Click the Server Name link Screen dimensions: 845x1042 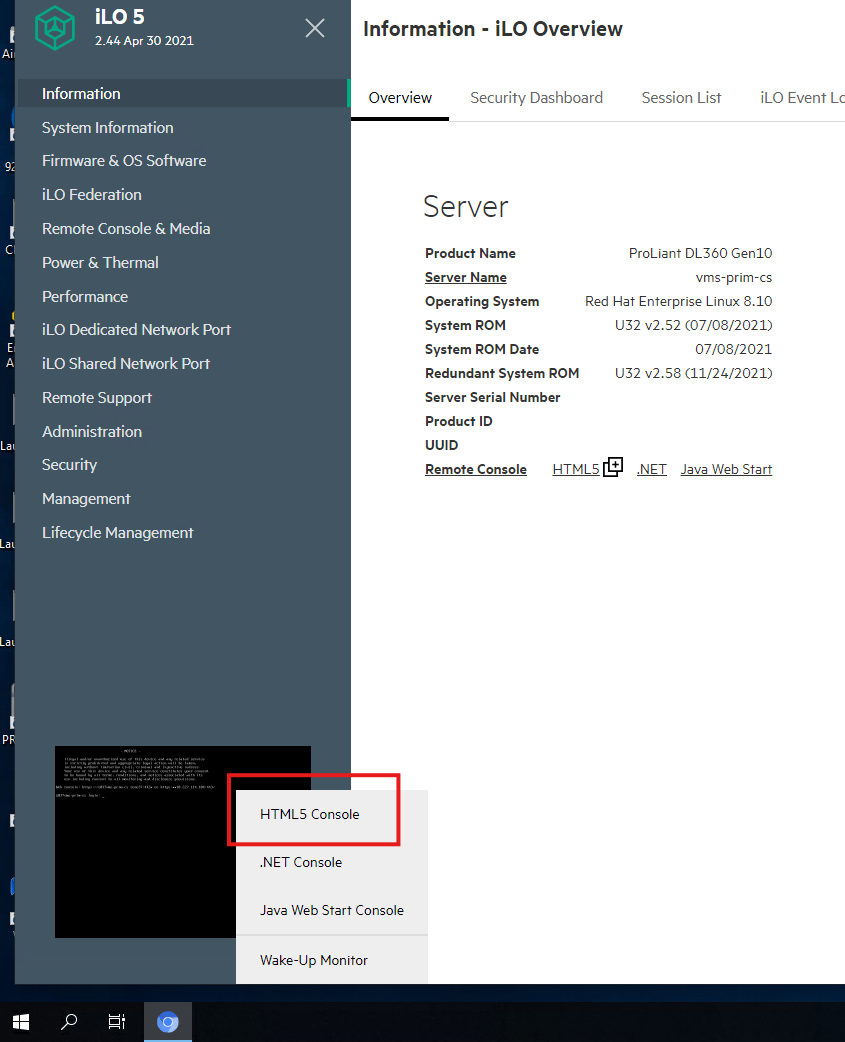click(466, 277)
